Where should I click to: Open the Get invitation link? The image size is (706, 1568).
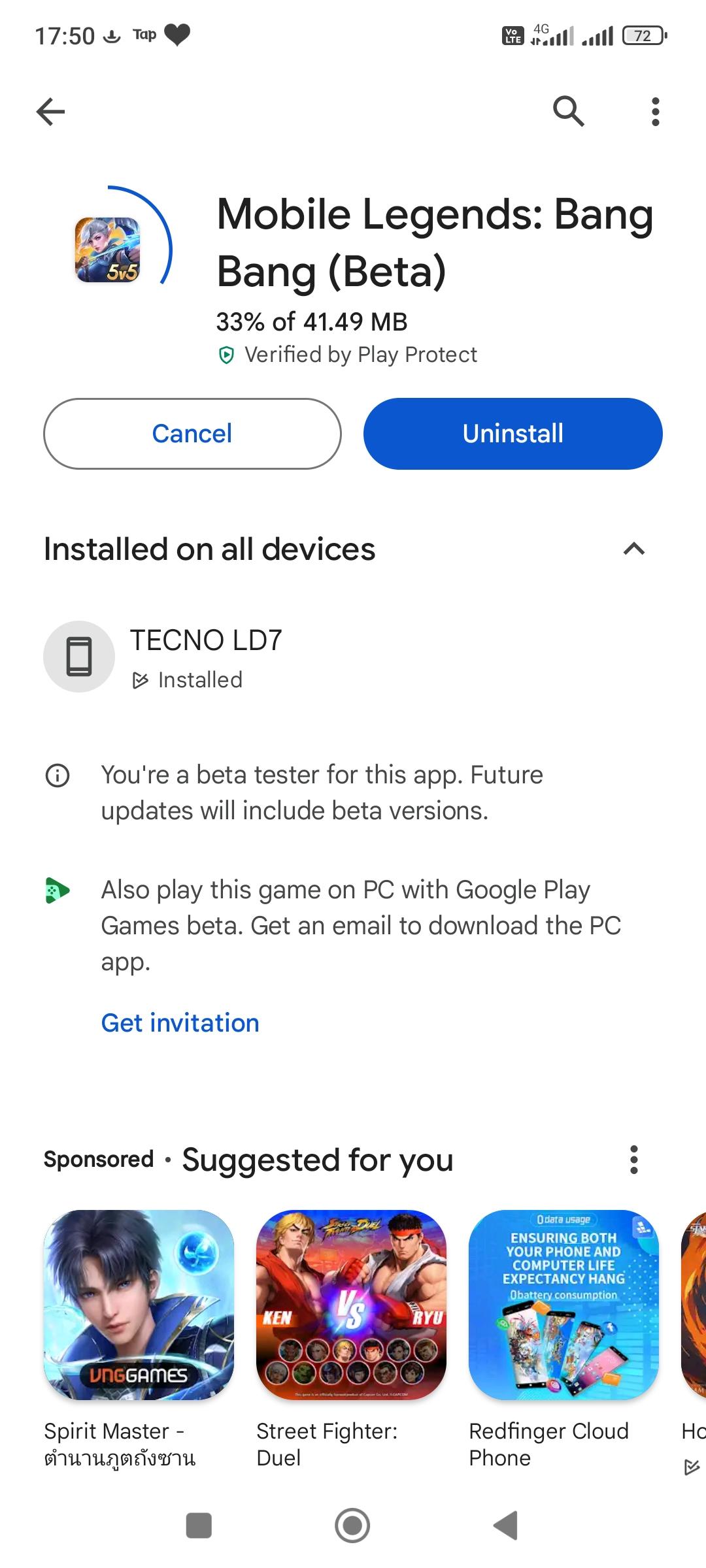pyautogui.click(x=180, y=1023)
